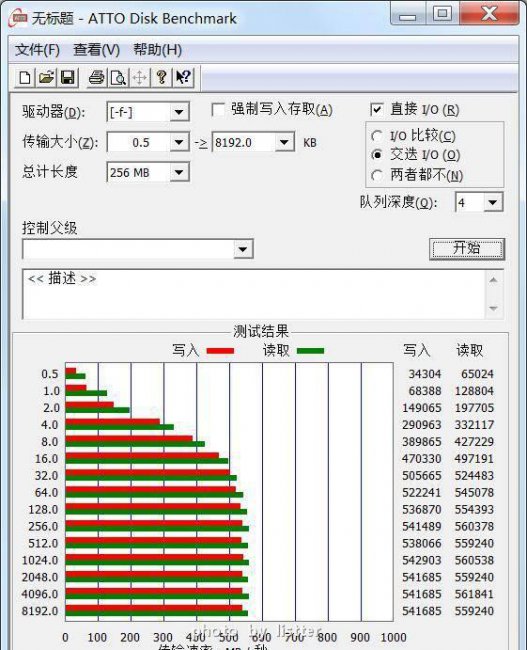Minimize the ATTO Disk Benchmark window
Screen dimensions: 527x650
408,15
